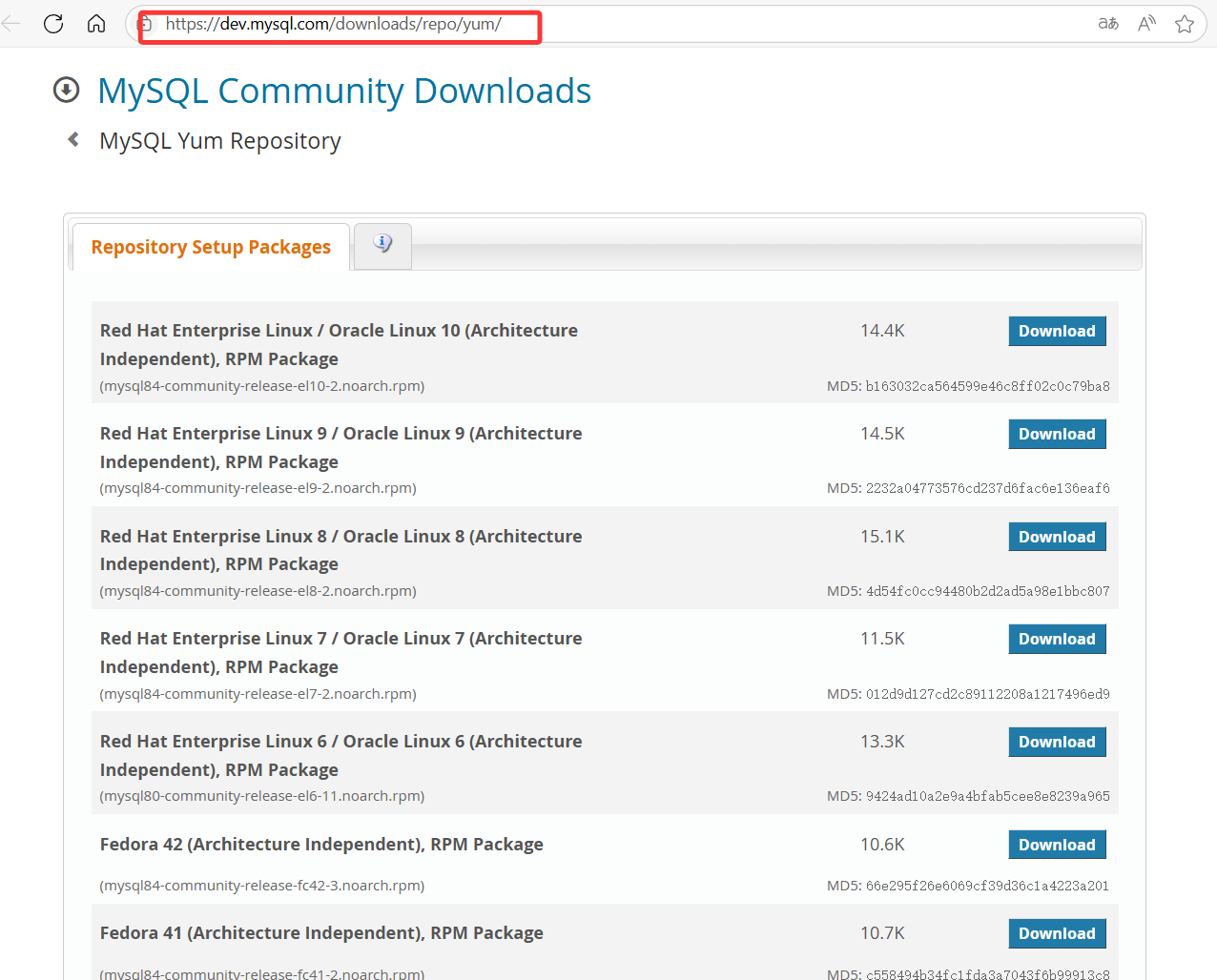Click the 14.4K file size value

coord(882,331)
